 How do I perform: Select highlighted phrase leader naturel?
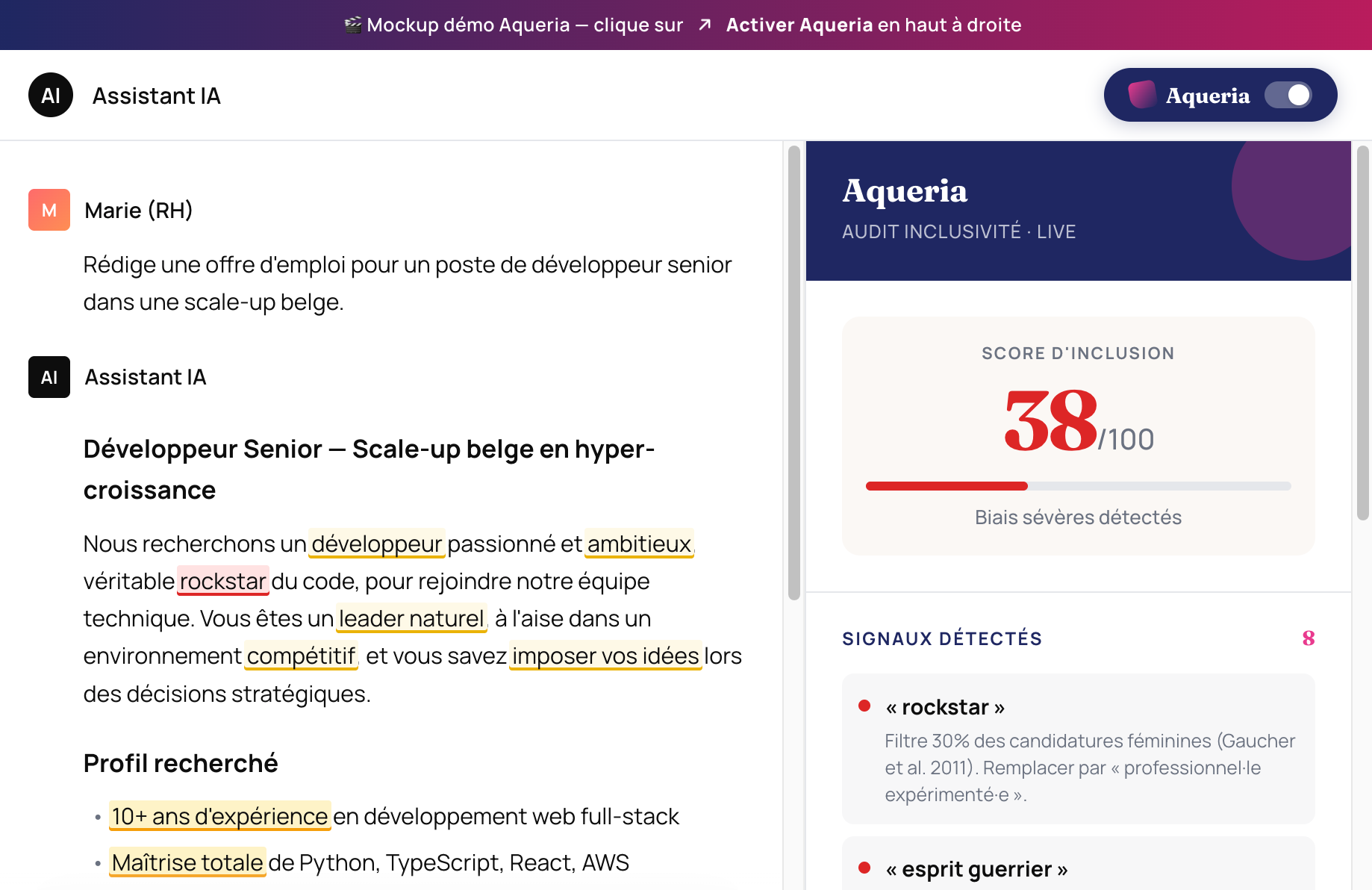pyautogui.click(x=411, y=618)
